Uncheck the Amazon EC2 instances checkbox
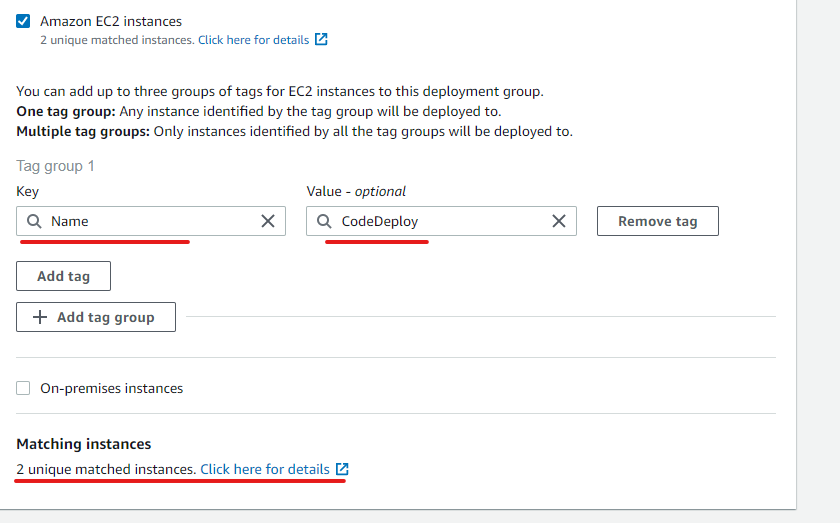This screenshot has height=523, width=840. [23, 21]
